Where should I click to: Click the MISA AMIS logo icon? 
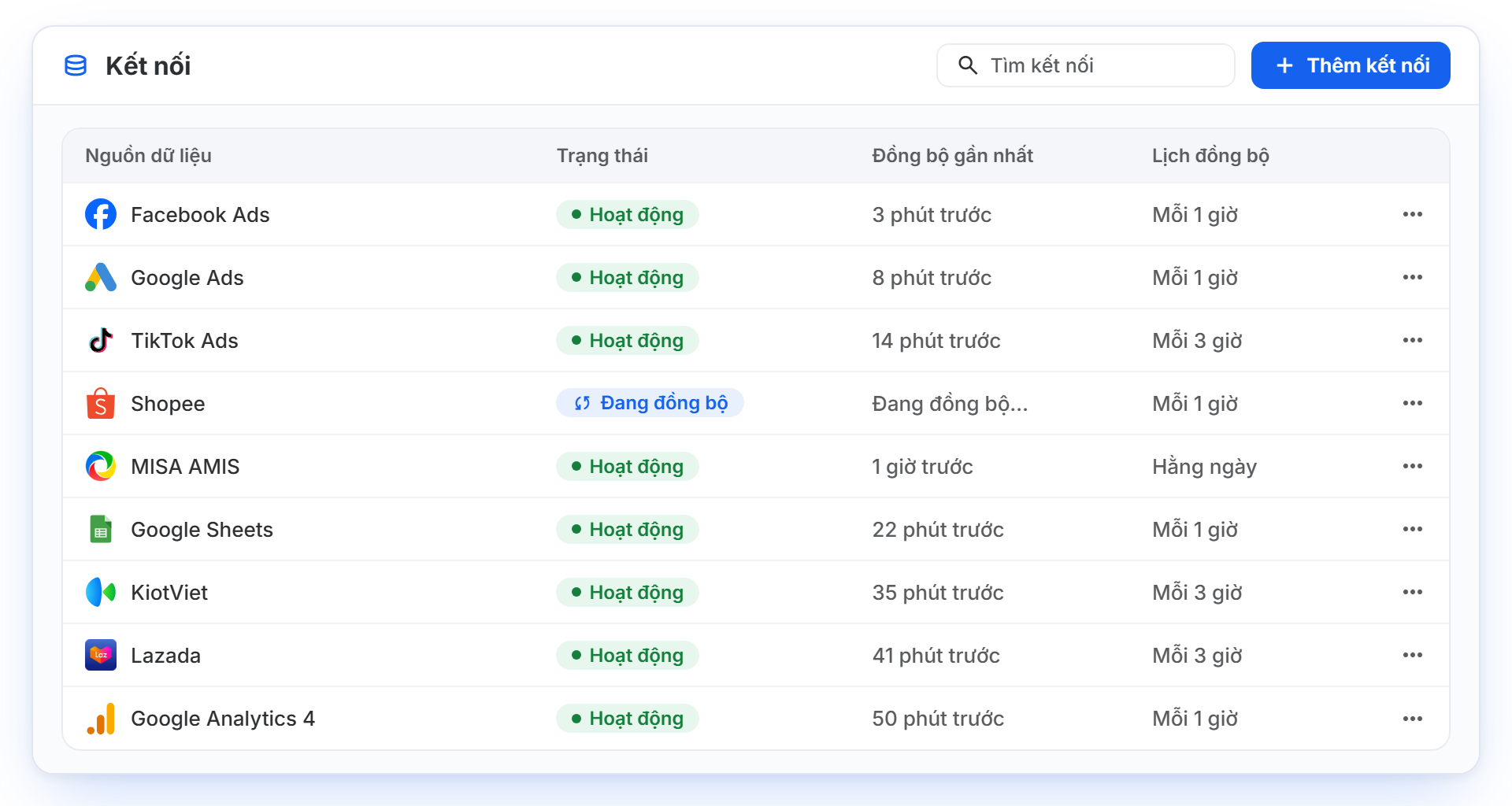(101, 466)
